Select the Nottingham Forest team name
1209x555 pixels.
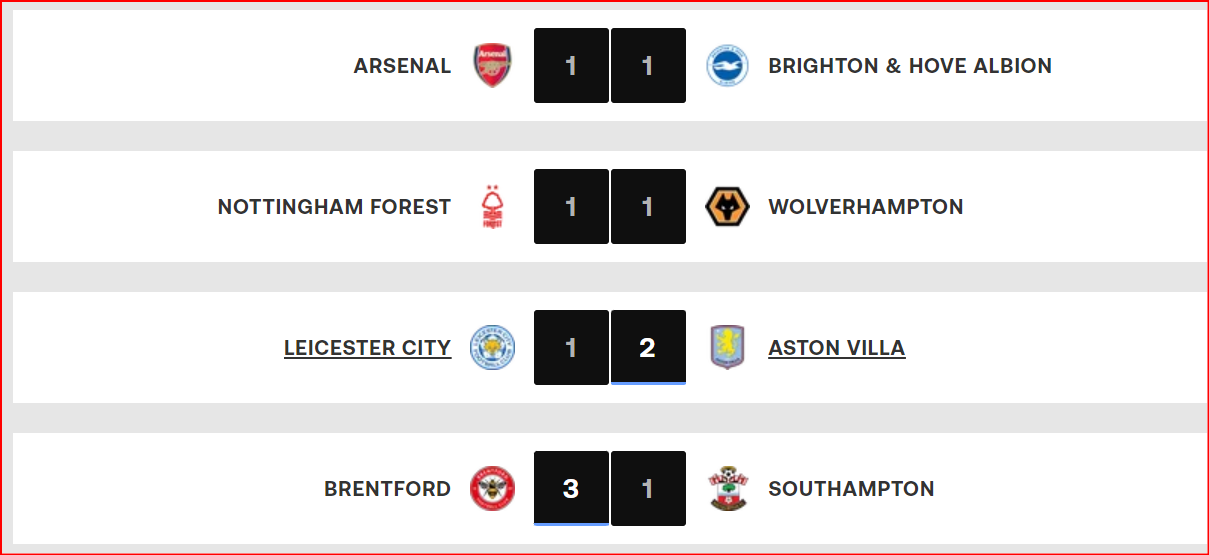pos(334,207)
